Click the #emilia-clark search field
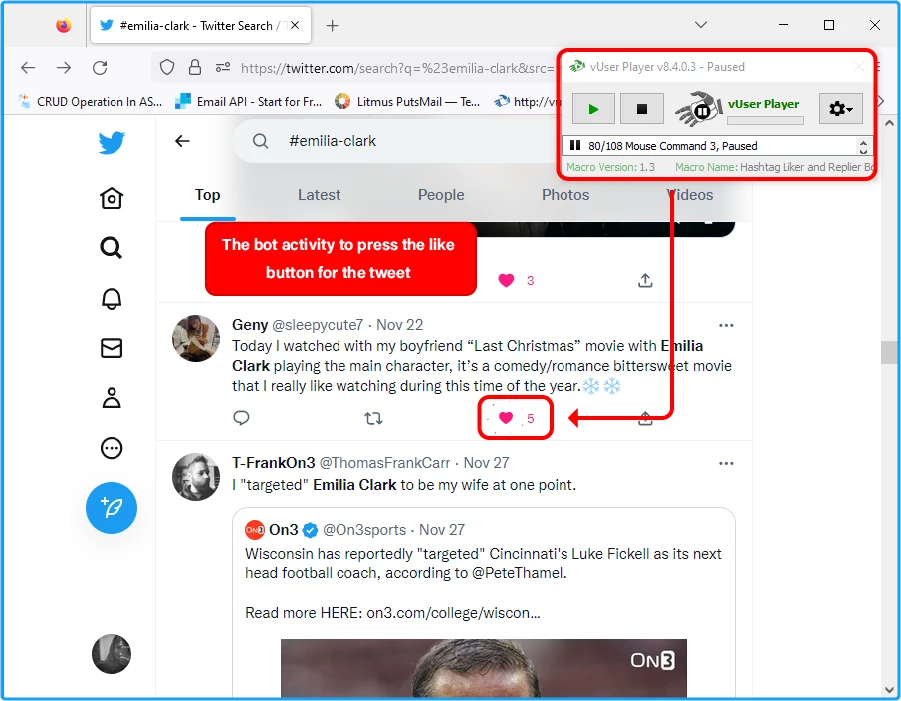 tap(396, 141)
